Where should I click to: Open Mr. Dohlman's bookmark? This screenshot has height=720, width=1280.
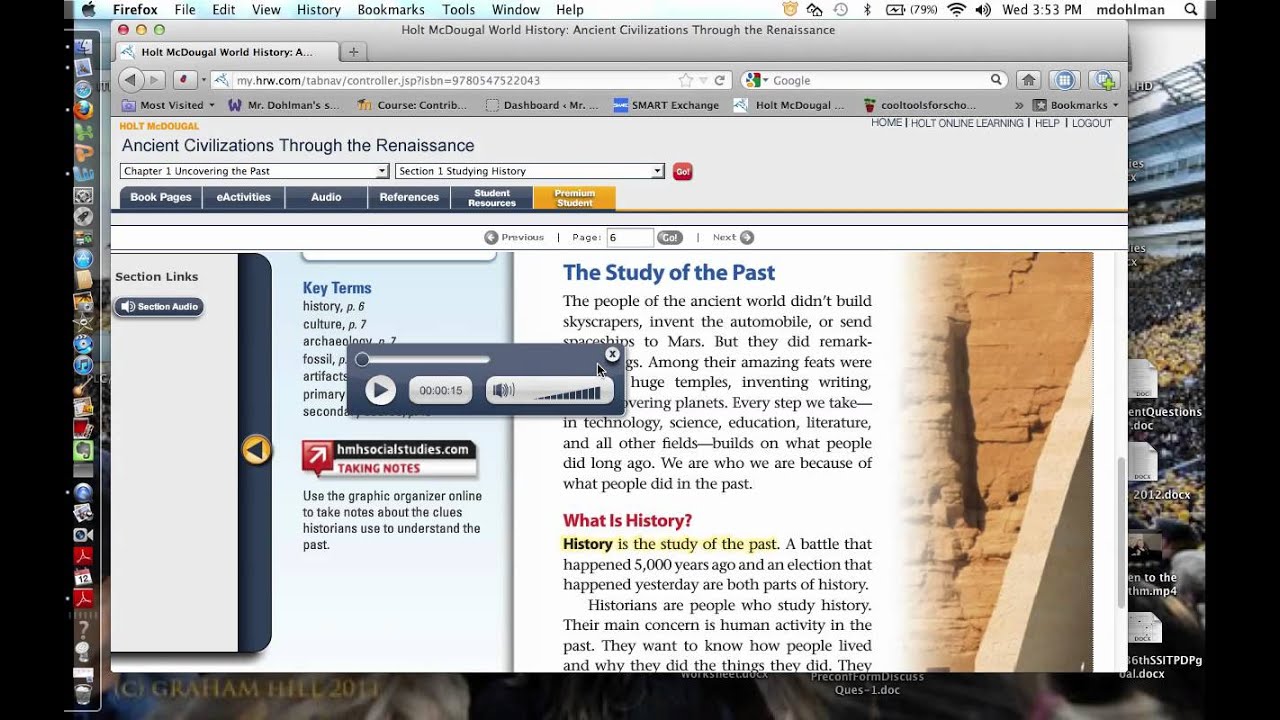(x=284, y=105)
